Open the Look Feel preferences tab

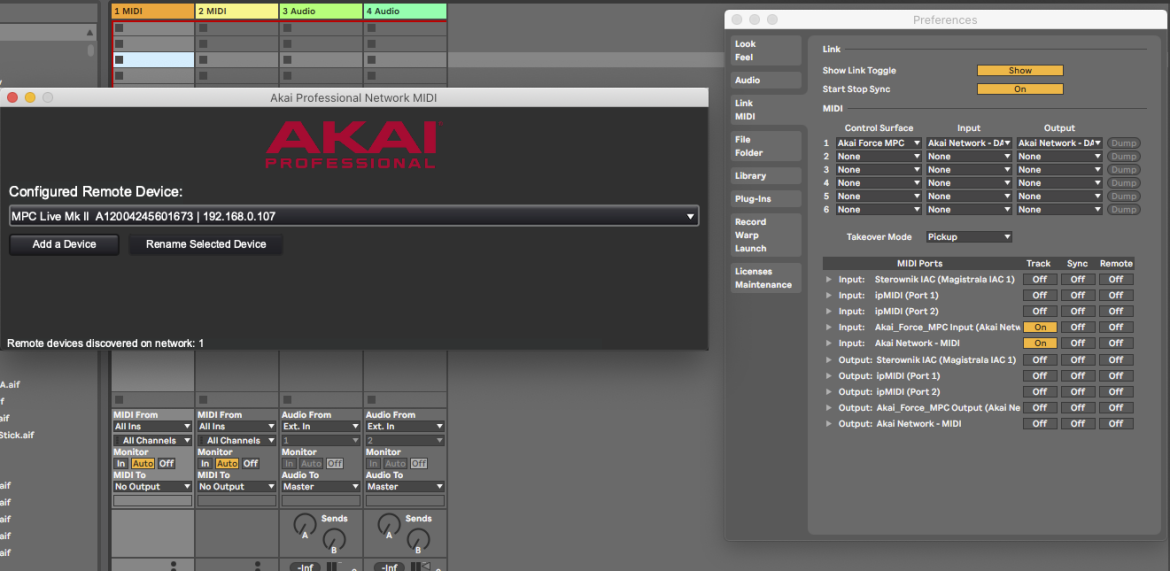pyautogui.click(x=766, y=50)
